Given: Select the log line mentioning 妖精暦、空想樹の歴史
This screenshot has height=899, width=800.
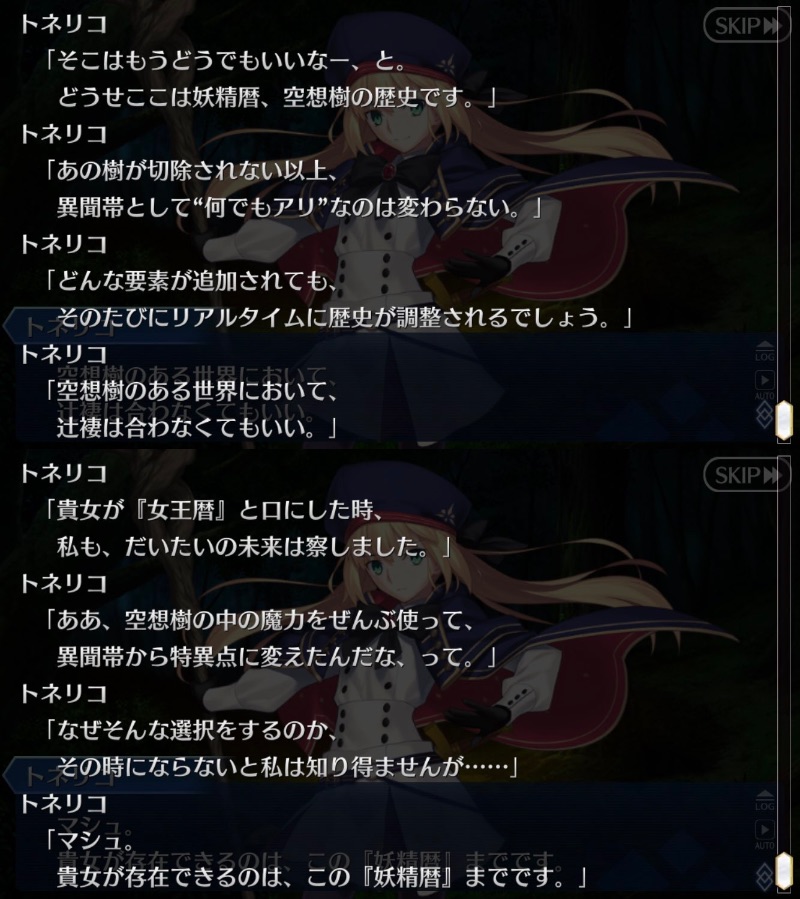Looking at the screenshot, I should click(276, 97).
